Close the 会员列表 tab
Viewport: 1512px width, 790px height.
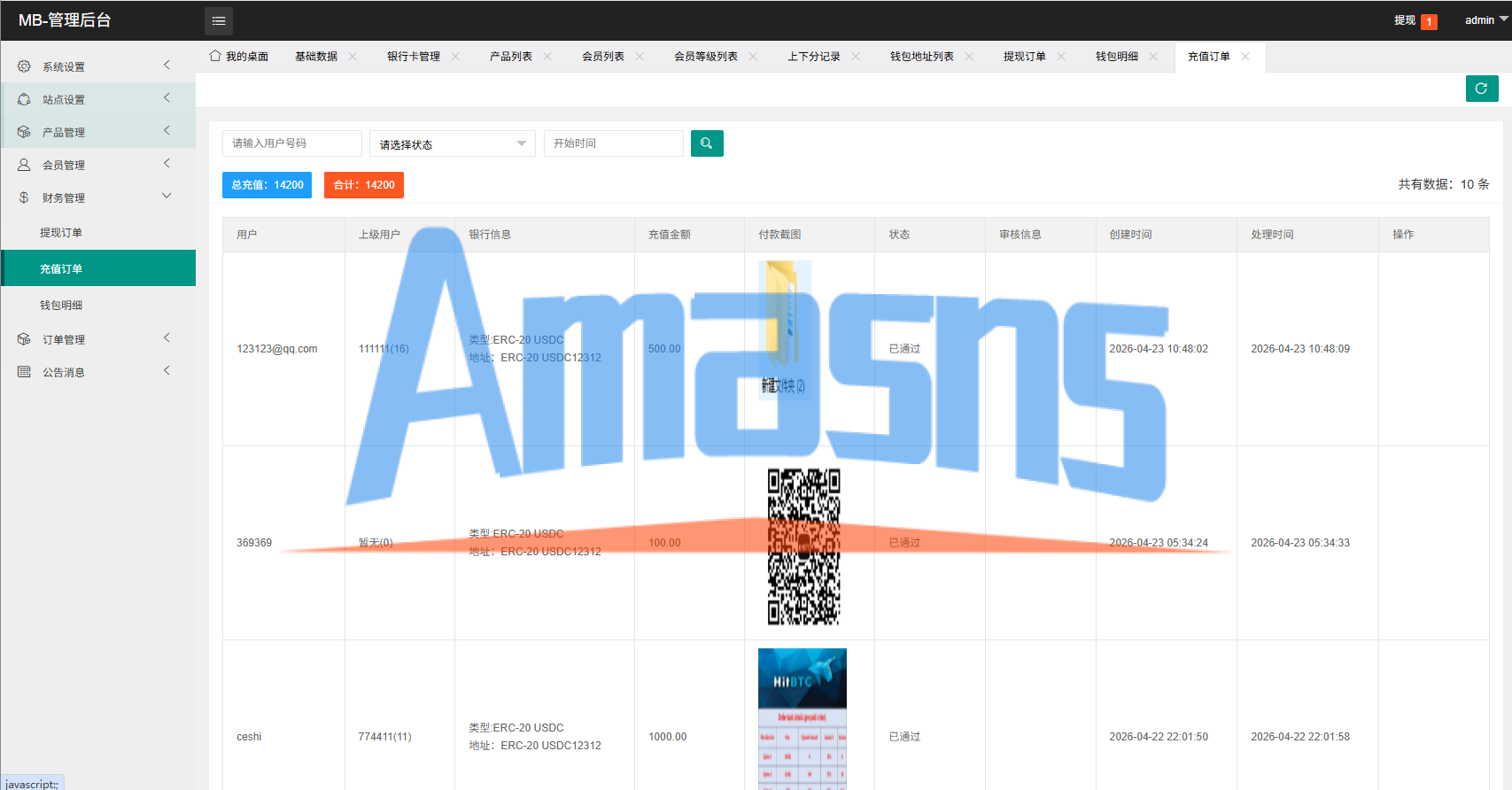click(640, 57)
